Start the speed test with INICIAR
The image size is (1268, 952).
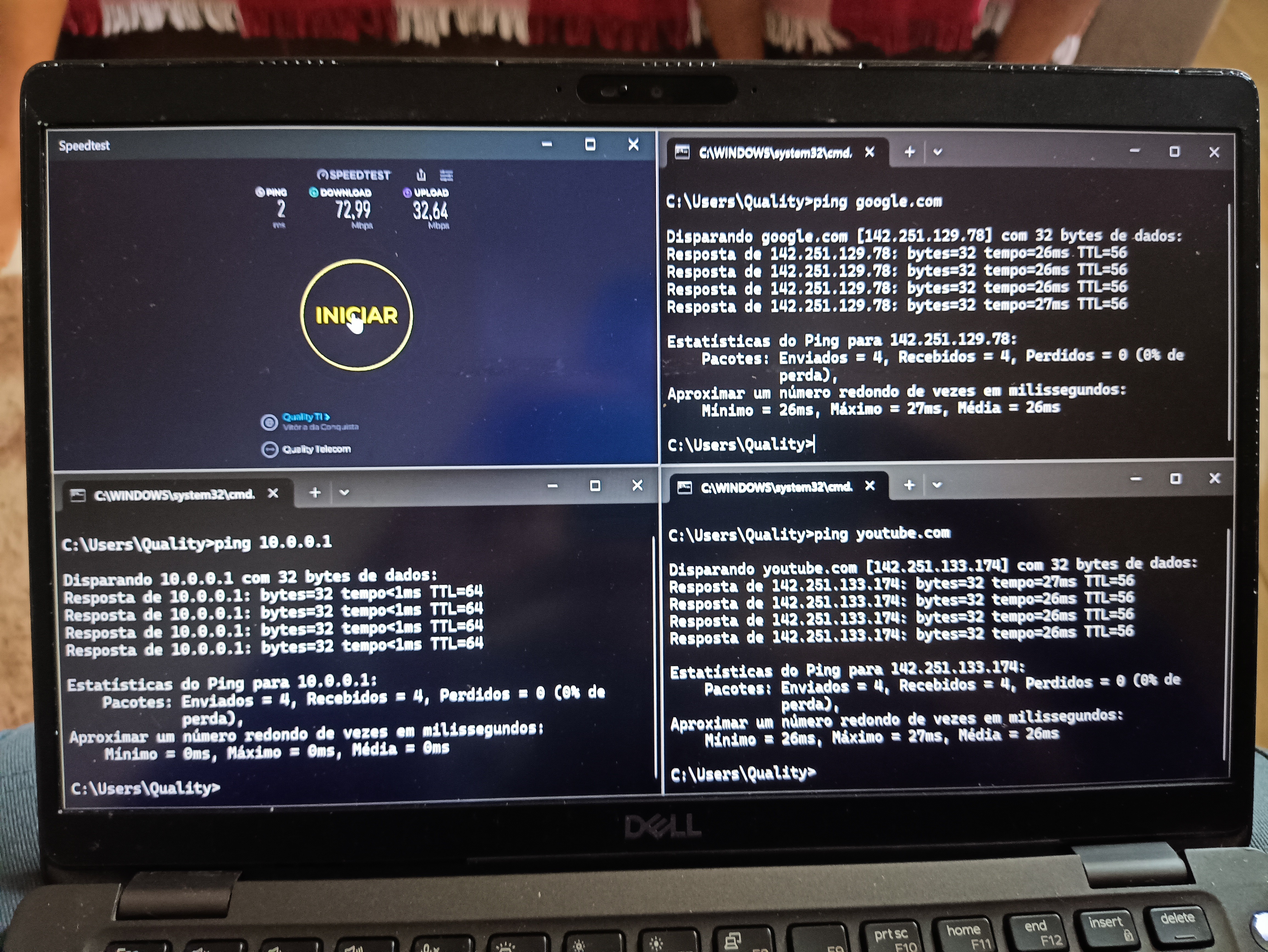[x=356, y=315]
